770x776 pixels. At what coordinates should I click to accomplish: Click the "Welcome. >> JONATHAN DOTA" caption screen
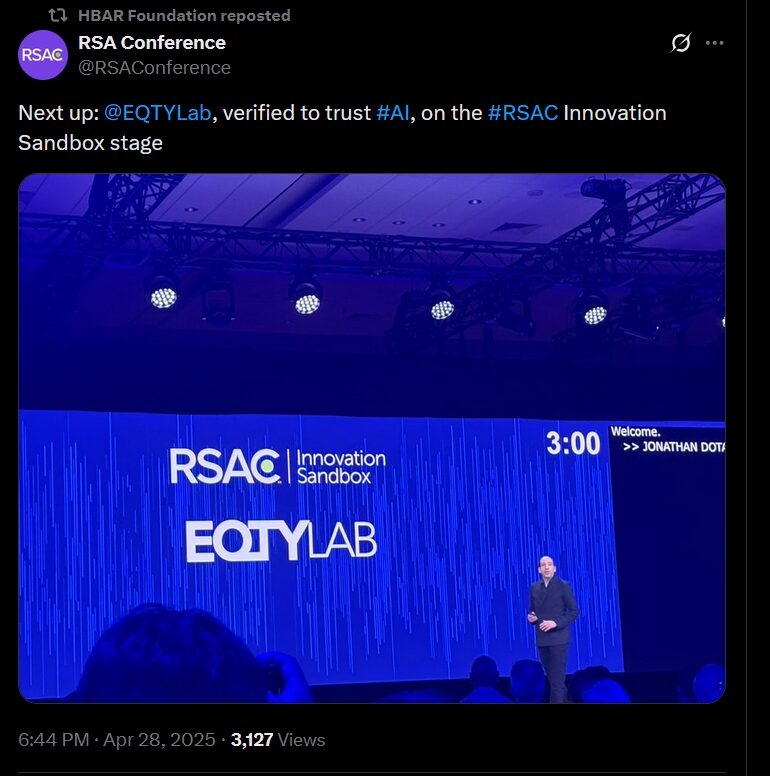point(667,440)
